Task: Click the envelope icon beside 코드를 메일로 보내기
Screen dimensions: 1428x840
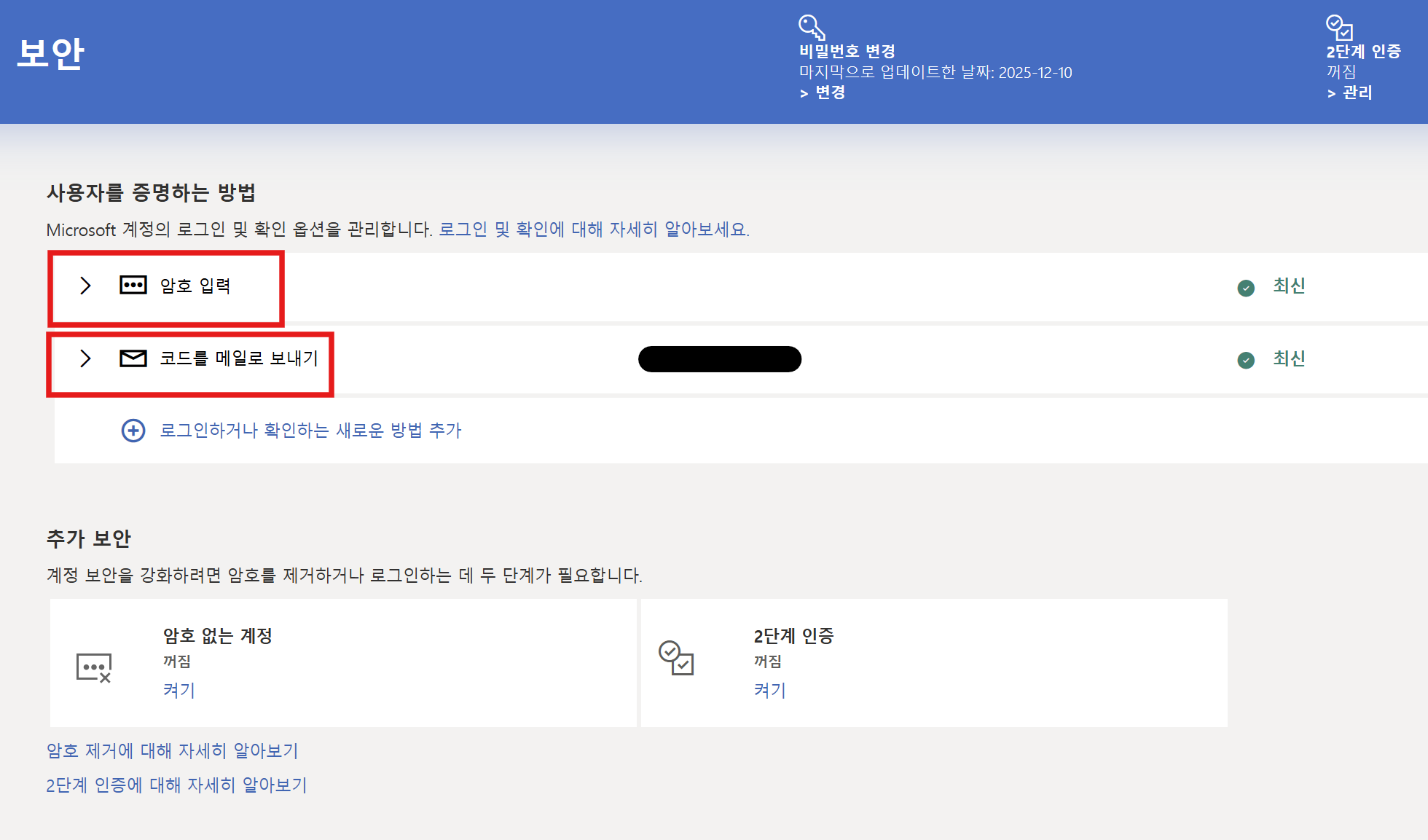Action: coord(133,358)
